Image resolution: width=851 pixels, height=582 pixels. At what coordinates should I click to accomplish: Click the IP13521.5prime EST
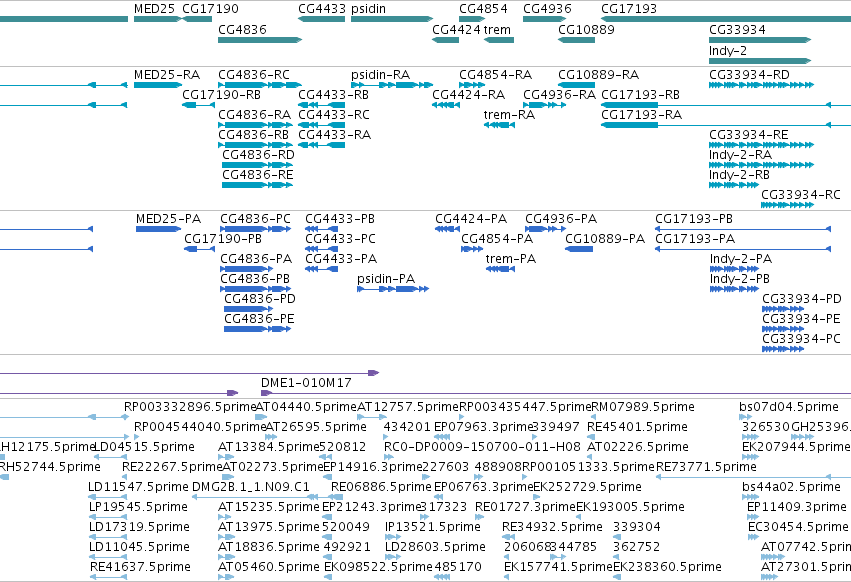[393, 536]
